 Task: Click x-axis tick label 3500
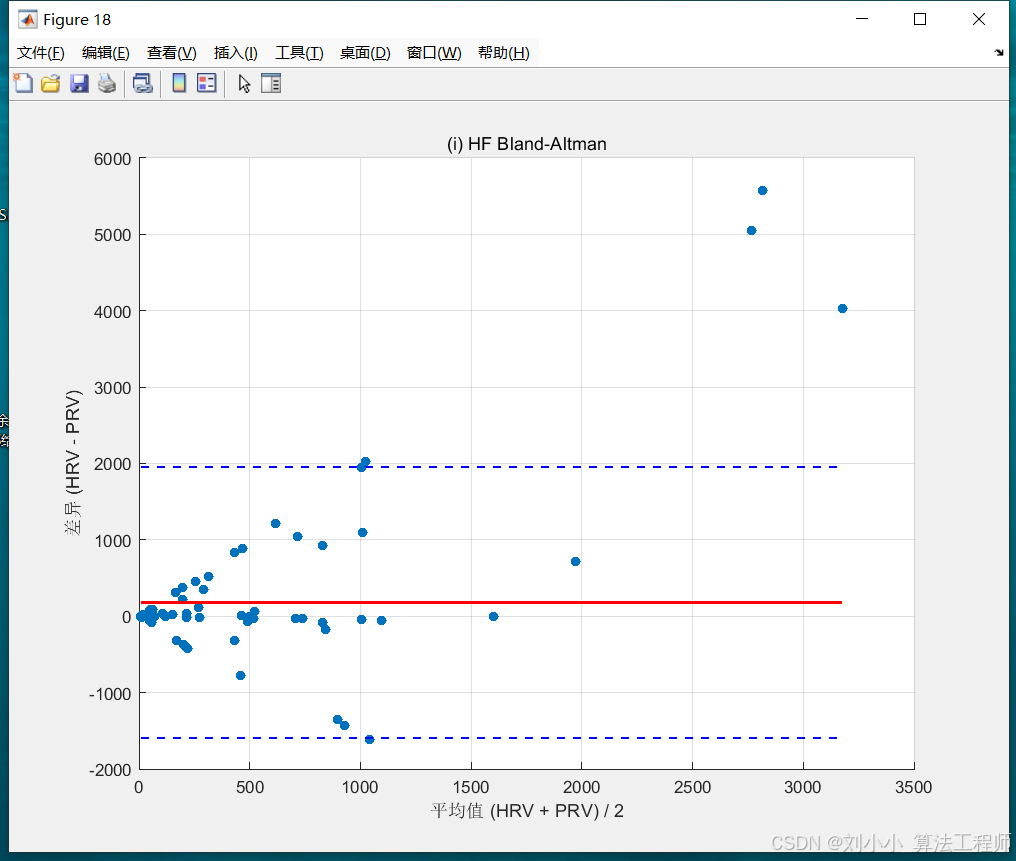click(x=914, y=787)
